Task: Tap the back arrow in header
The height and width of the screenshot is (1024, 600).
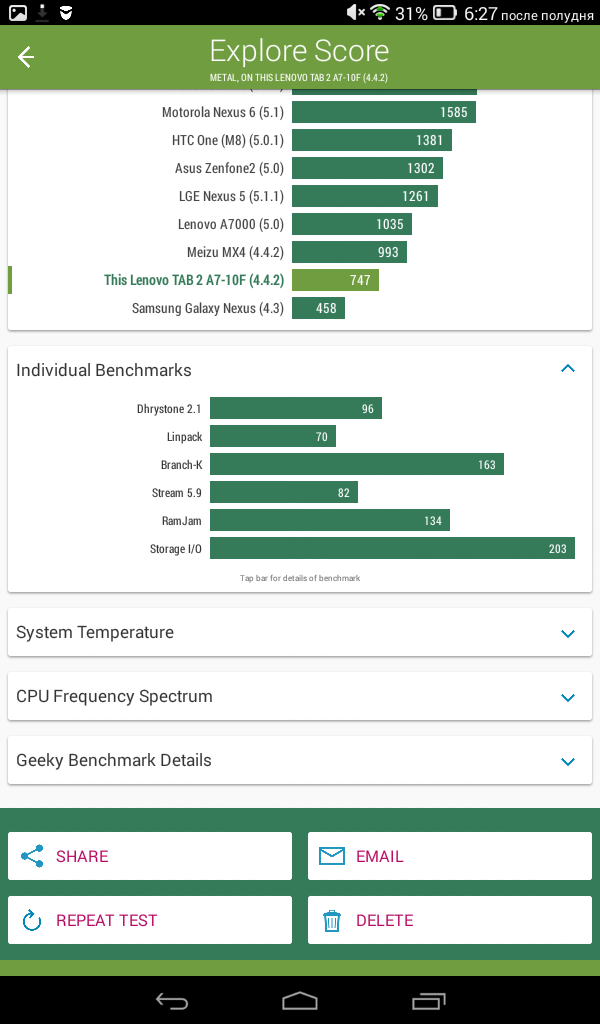Action: [x=25, y=57]
